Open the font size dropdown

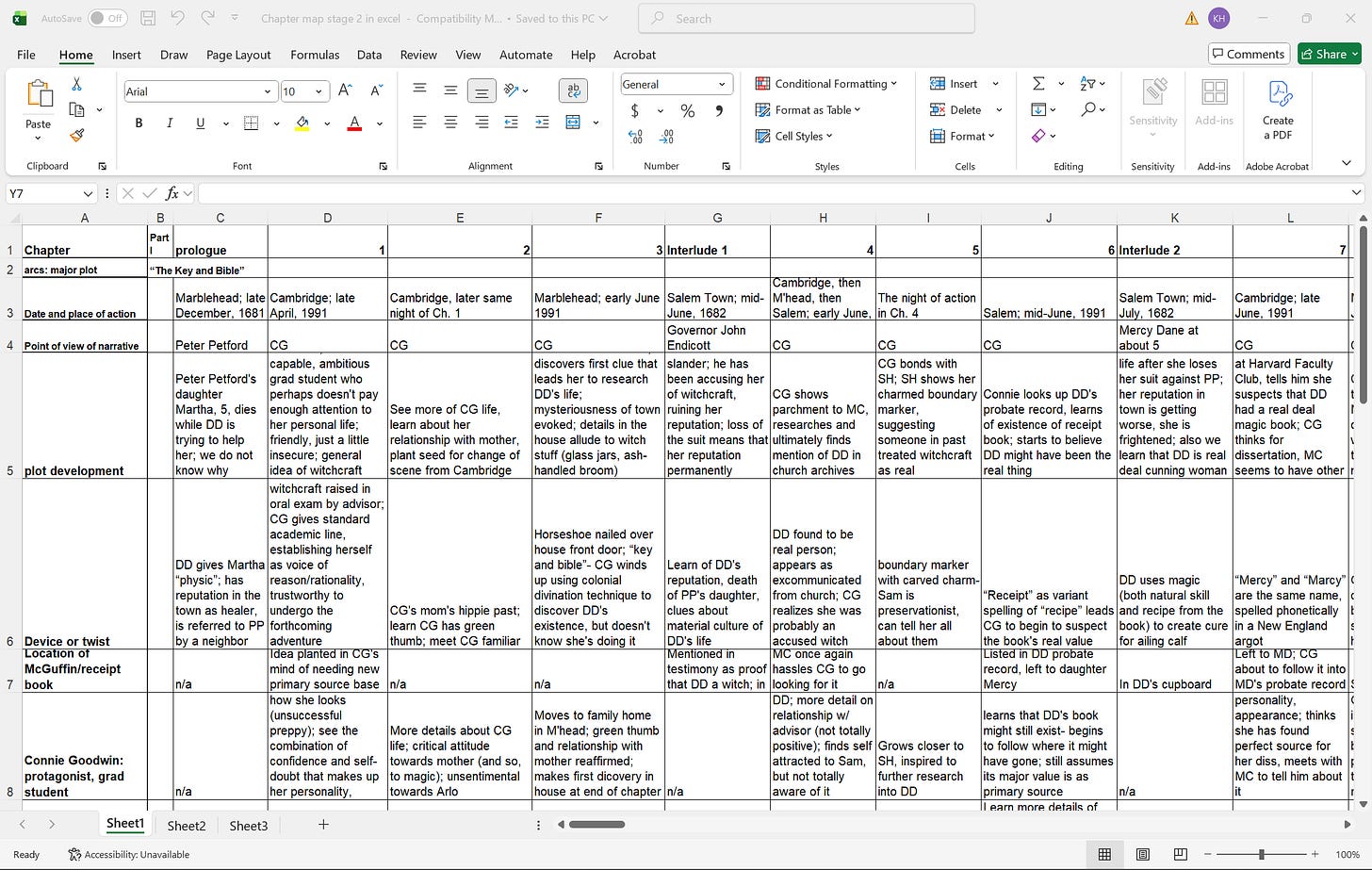point(318,91)
